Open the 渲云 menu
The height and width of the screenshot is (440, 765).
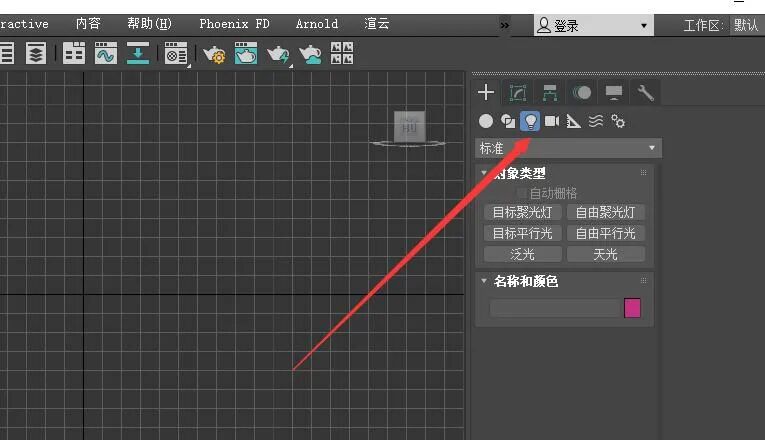coord(377,23)
